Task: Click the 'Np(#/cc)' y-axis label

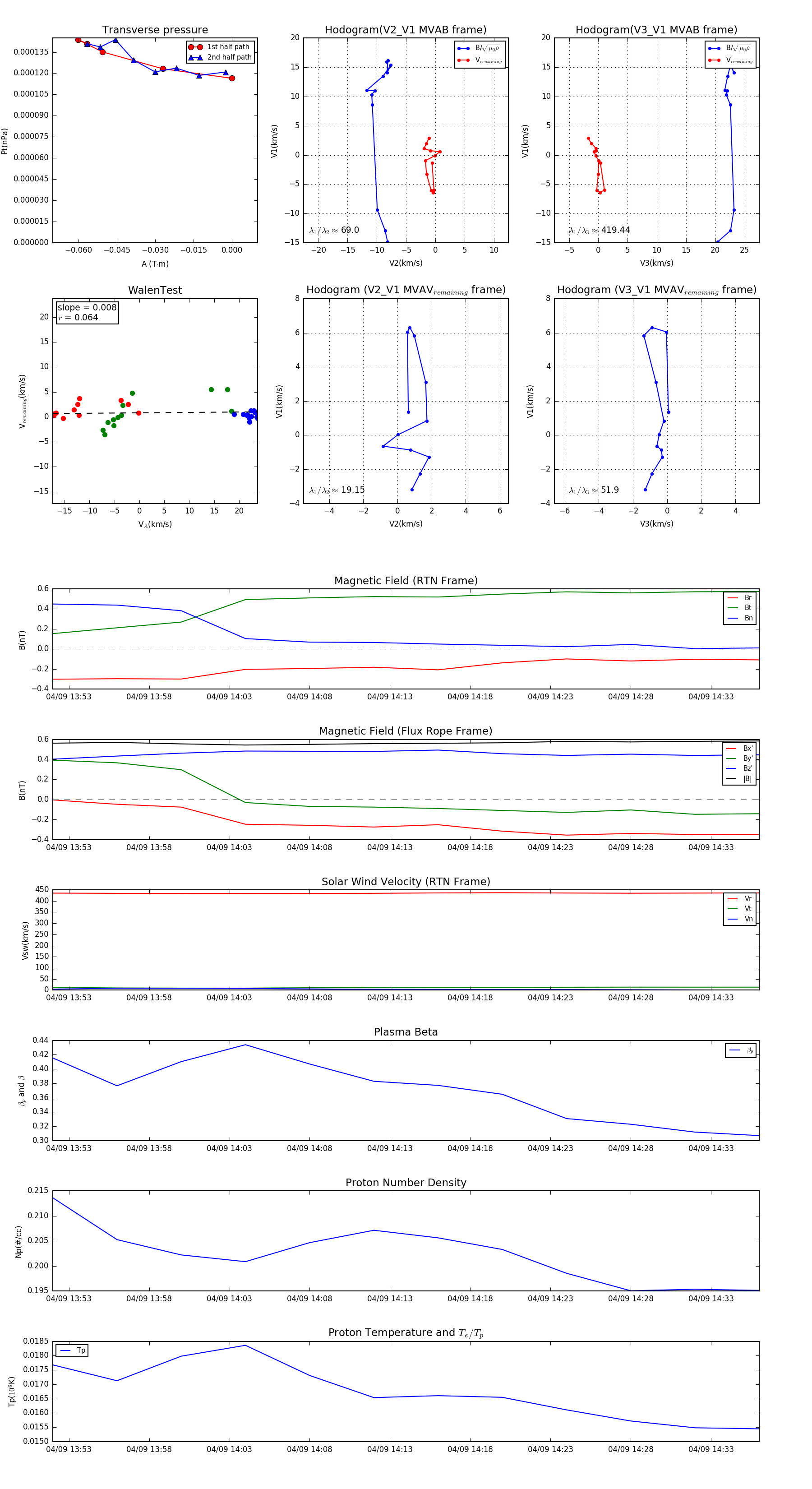Action: [18, 1242]
